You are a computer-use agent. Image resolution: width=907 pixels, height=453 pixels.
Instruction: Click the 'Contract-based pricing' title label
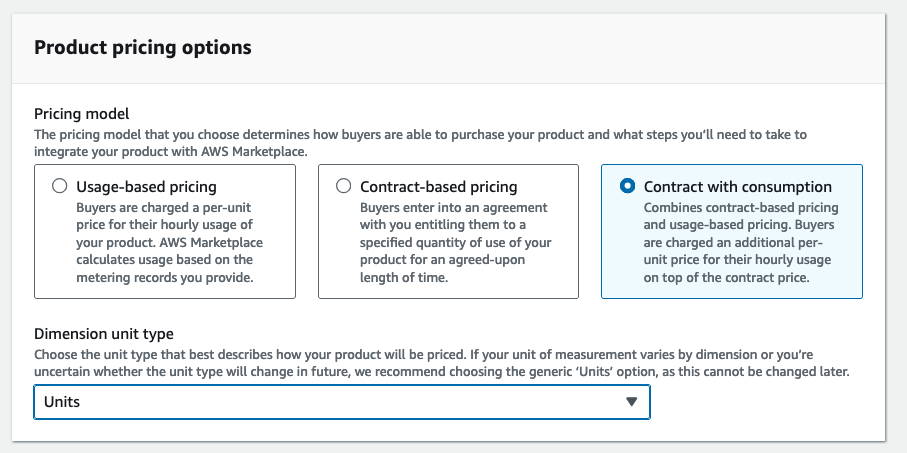pyautogui.click(x=438, y=187)
